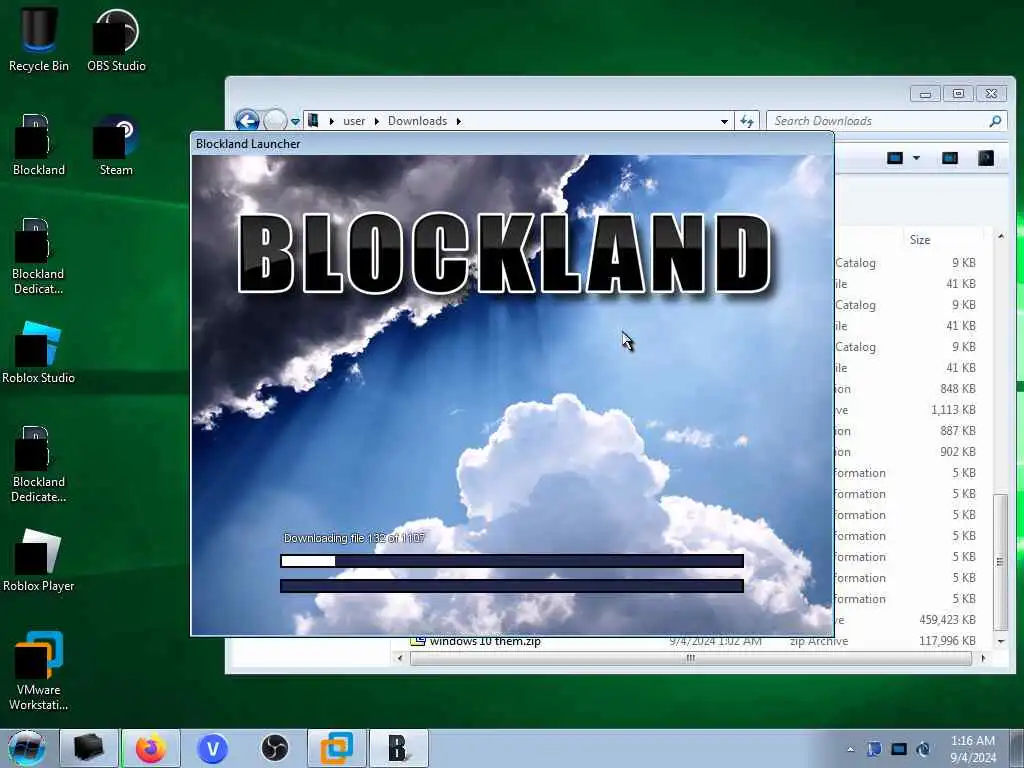Click the power plug tray icon
This screenshot has width=1024, height=768.
[x=923, y=749]
